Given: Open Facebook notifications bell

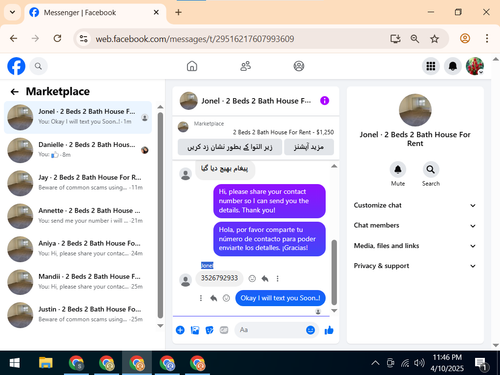Looking at the screenshot, I should 453,66.
